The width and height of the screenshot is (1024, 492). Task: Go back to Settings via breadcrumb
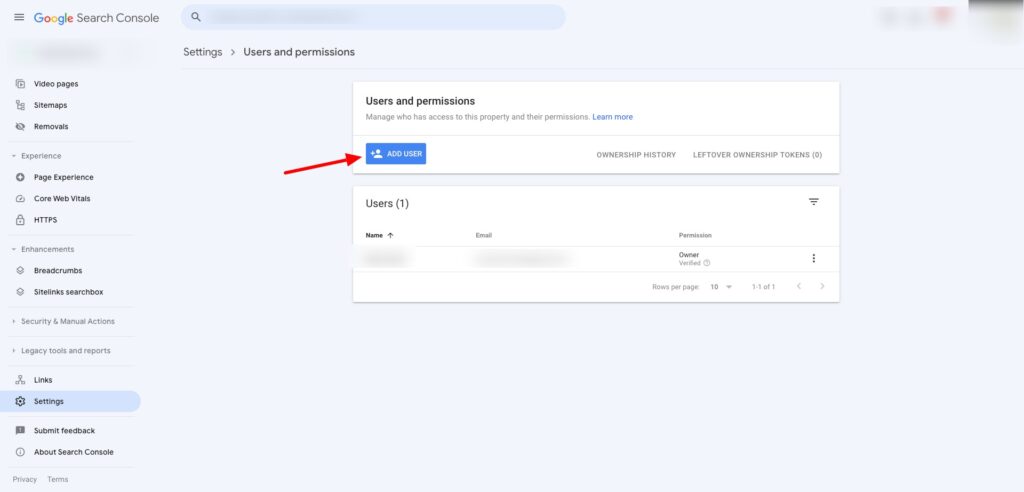click(202, 52)
